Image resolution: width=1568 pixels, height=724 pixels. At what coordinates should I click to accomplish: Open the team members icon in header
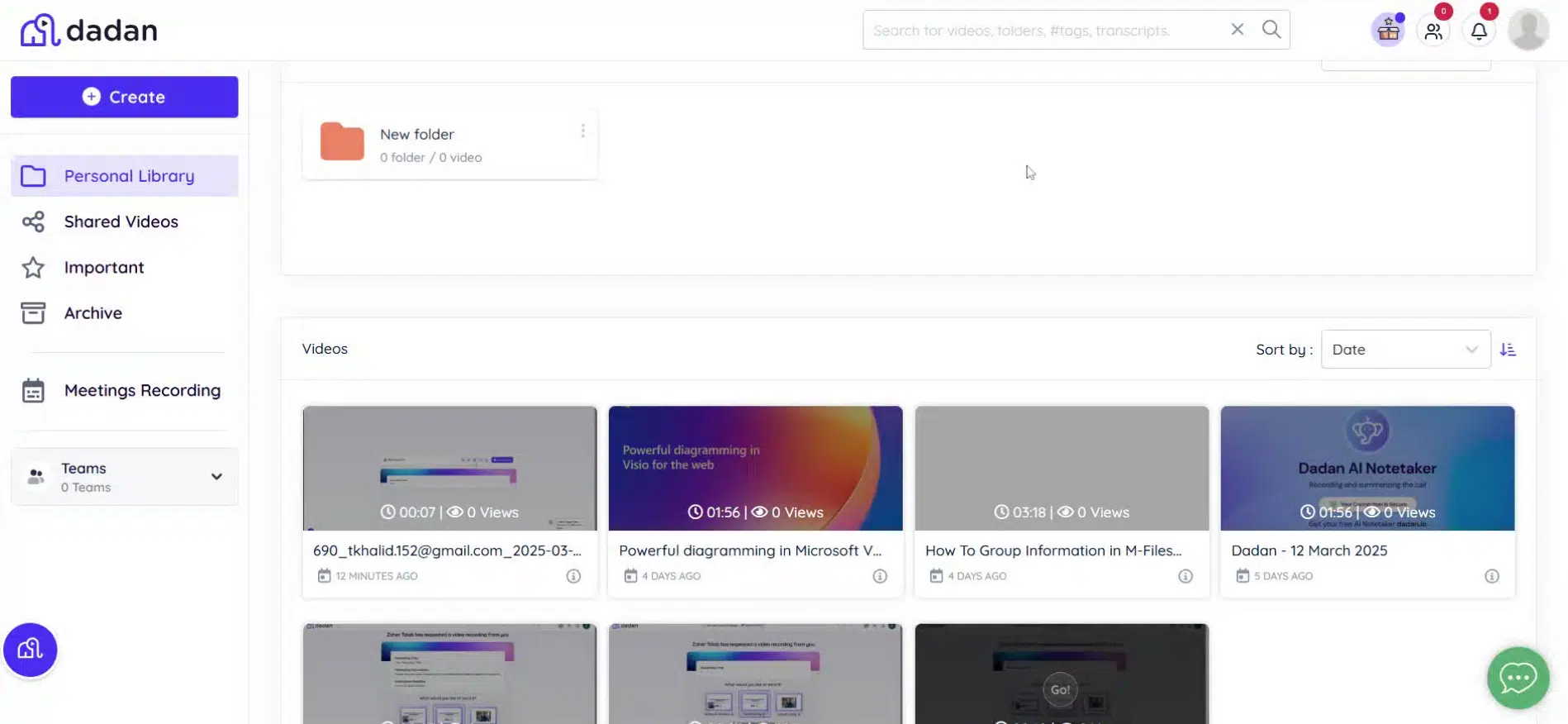tap(1433, 31)
